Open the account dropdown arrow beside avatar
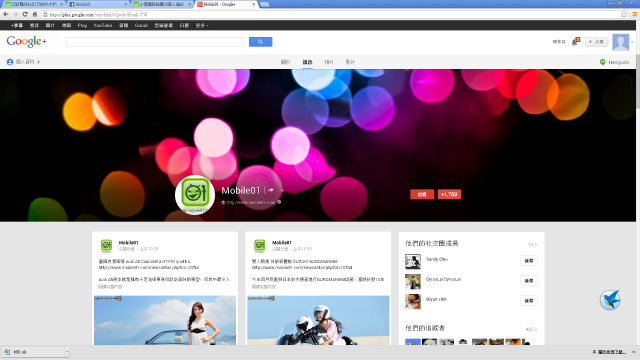 [x=632, y=42]
